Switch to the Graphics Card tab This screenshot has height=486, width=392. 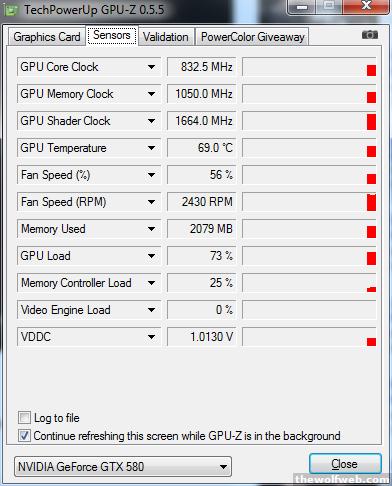[47, 37]
